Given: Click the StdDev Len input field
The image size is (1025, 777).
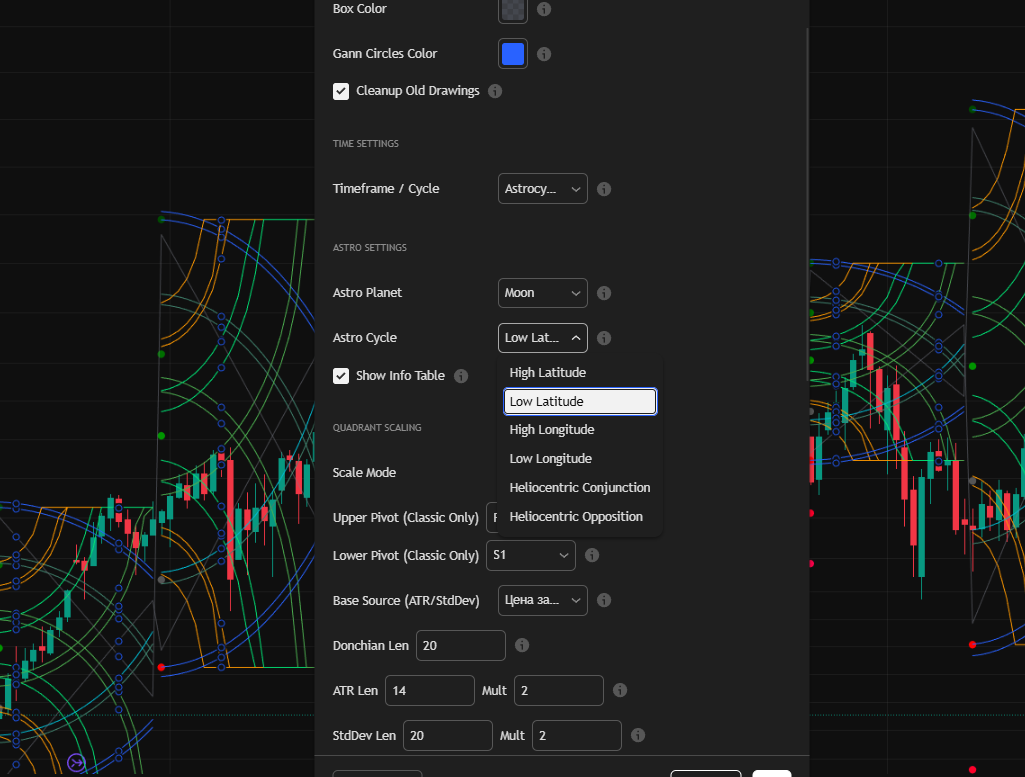Looking at the screenshot, I should tap(448, 735).
